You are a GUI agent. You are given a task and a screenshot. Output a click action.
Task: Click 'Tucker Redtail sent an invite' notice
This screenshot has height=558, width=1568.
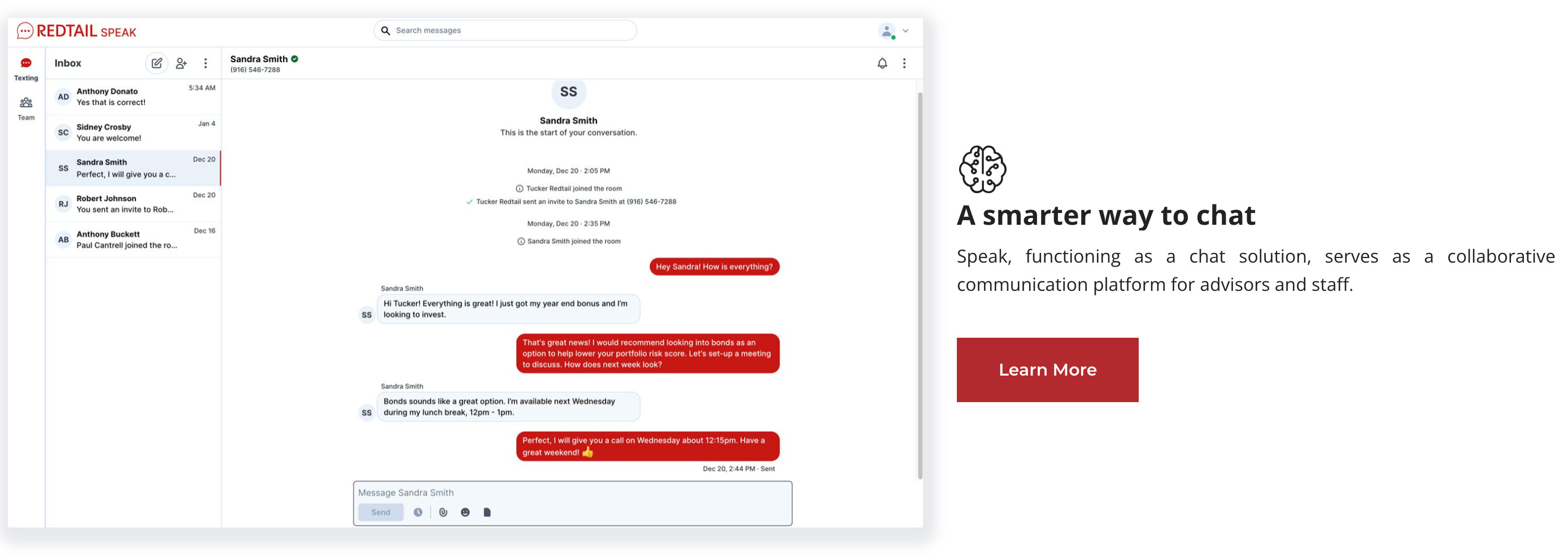click(x=571, y=202)
